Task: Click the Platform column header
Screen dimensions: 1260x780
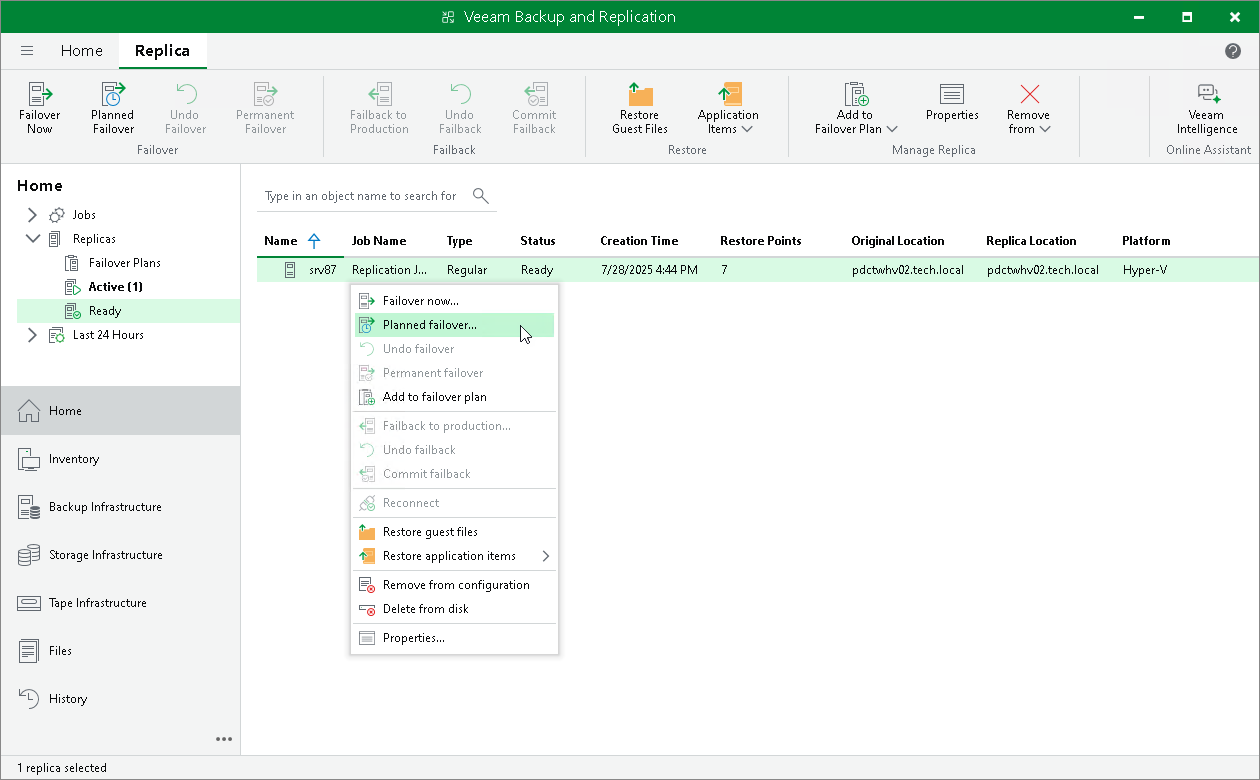Action: [1146, 241]
